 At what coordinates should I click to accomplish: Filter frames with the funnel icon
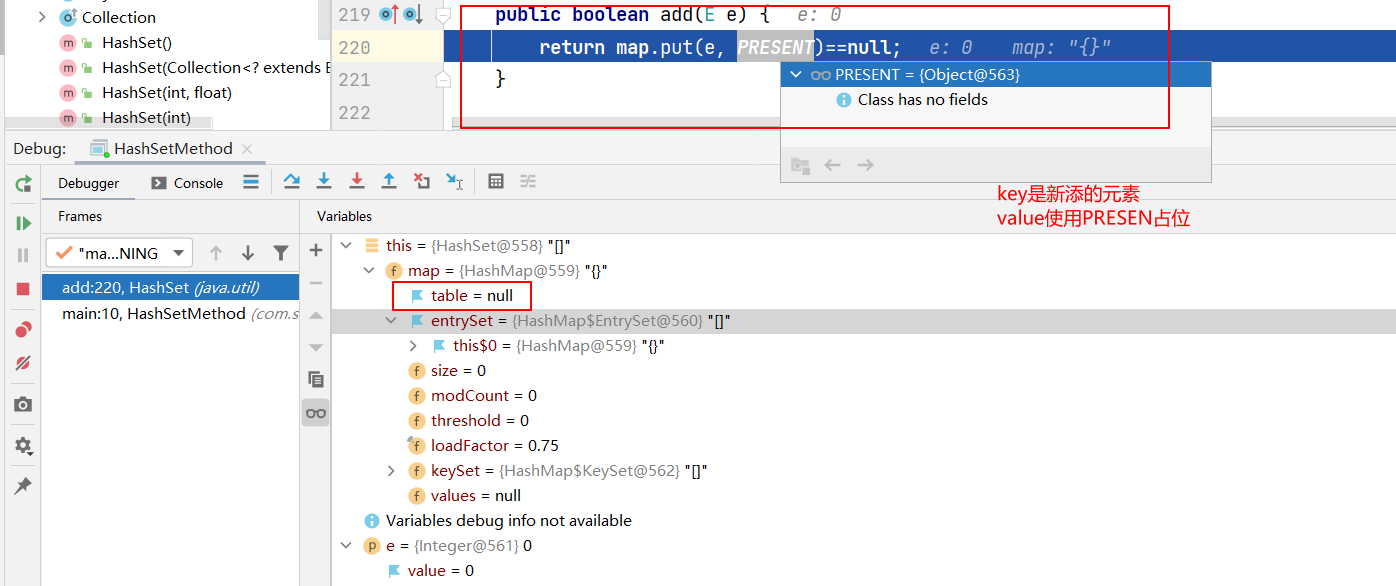point(281,253)
